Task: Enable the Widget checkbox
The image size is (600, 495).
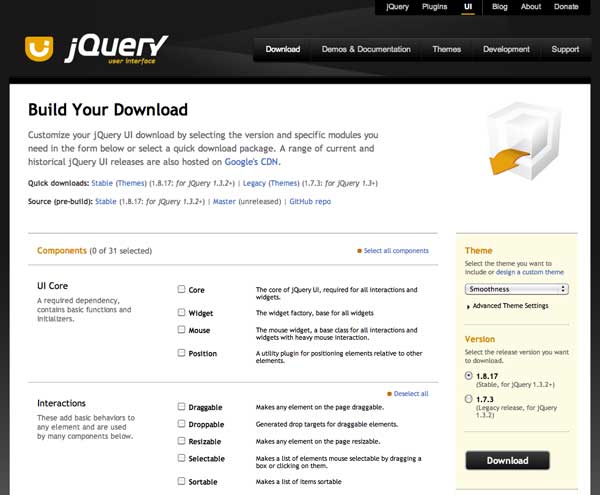Action: pos(181,313)
